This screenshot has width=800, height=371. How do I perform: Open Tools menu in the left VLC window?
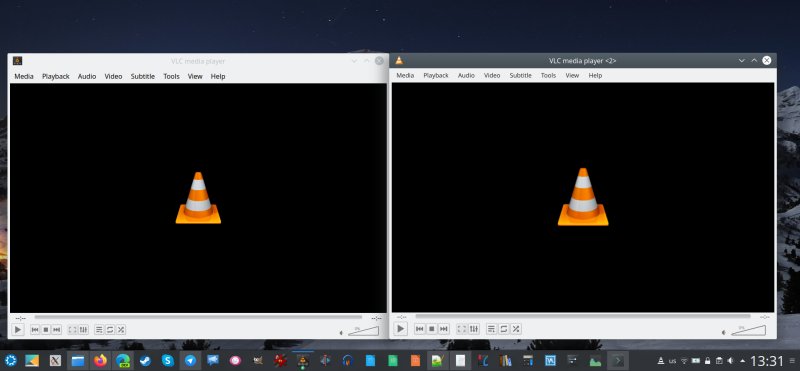[x=171, y=77]
